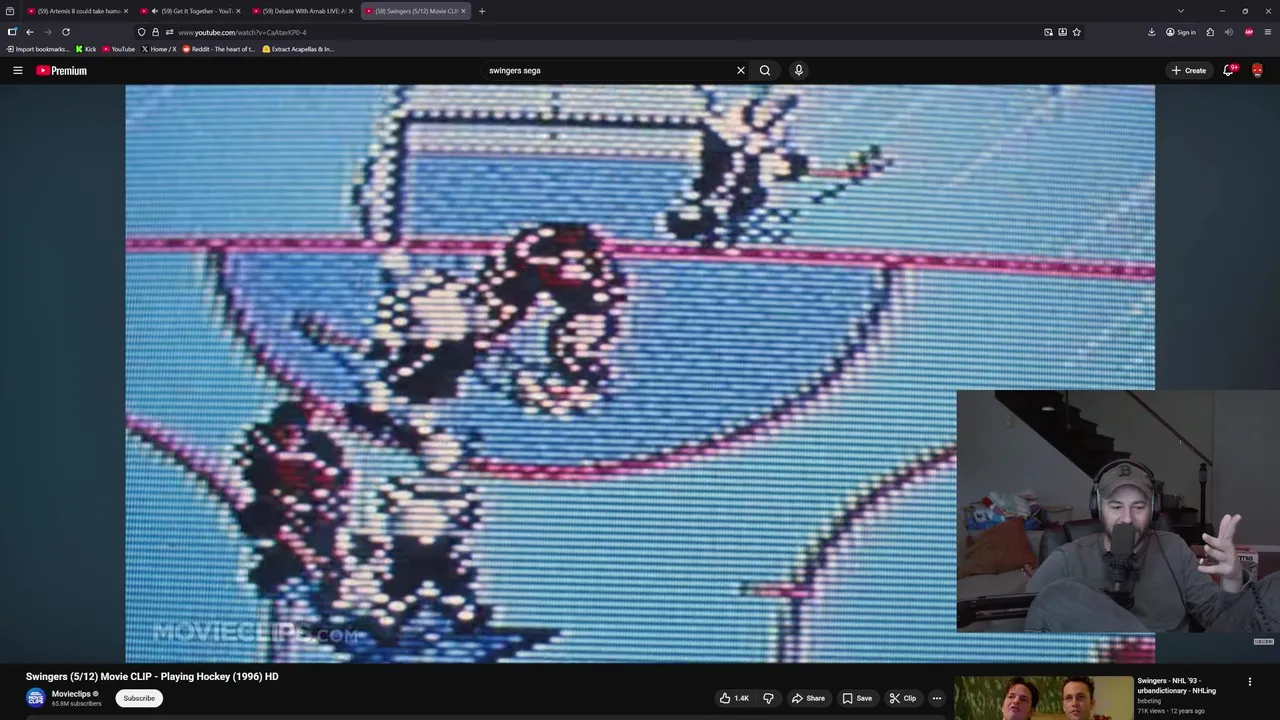Bookmark this page with the star
This screenshot has width=1280, height=720.
pyautogui.click(x=1076, y=32)
